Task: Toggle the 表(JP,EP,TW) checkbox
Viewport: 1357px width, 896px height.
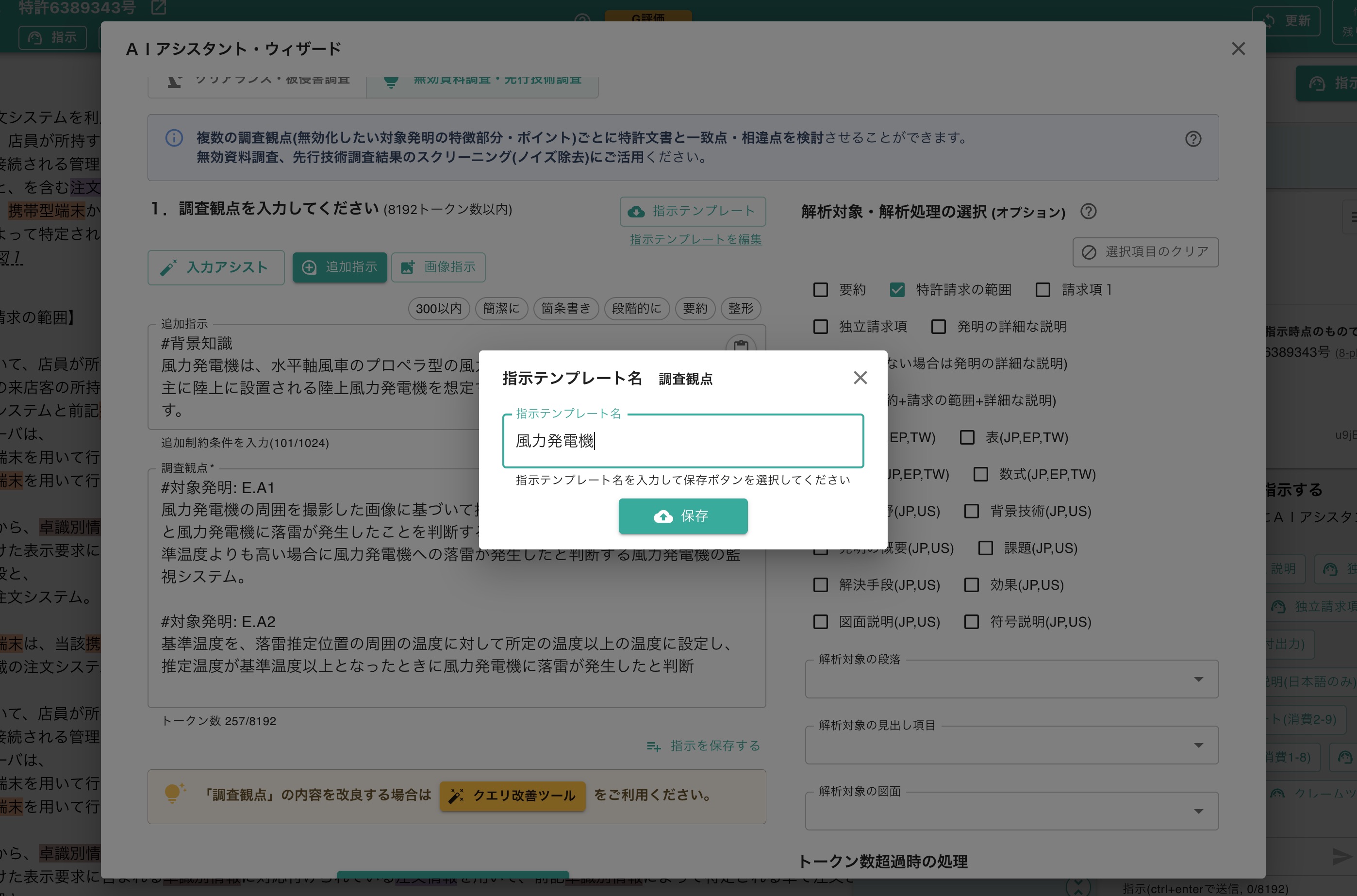Action: pos(967,438)
